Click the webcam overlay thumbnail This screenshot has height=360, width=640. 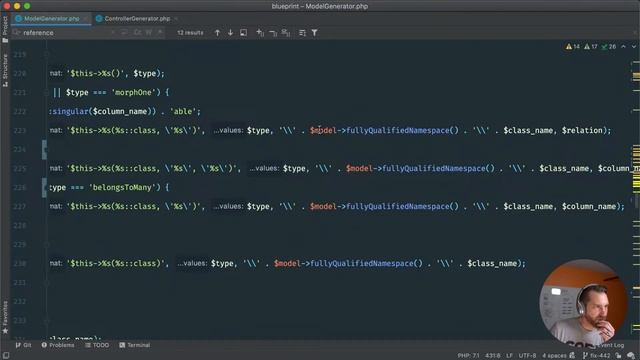(583, 302)
